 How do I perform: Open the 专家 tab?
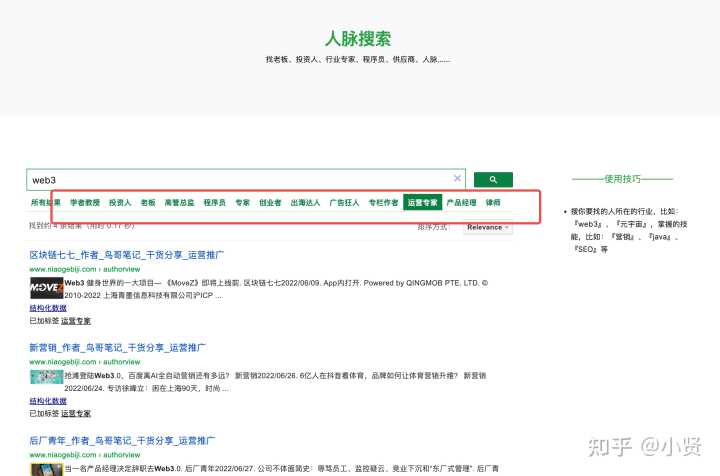coord(242,202)
